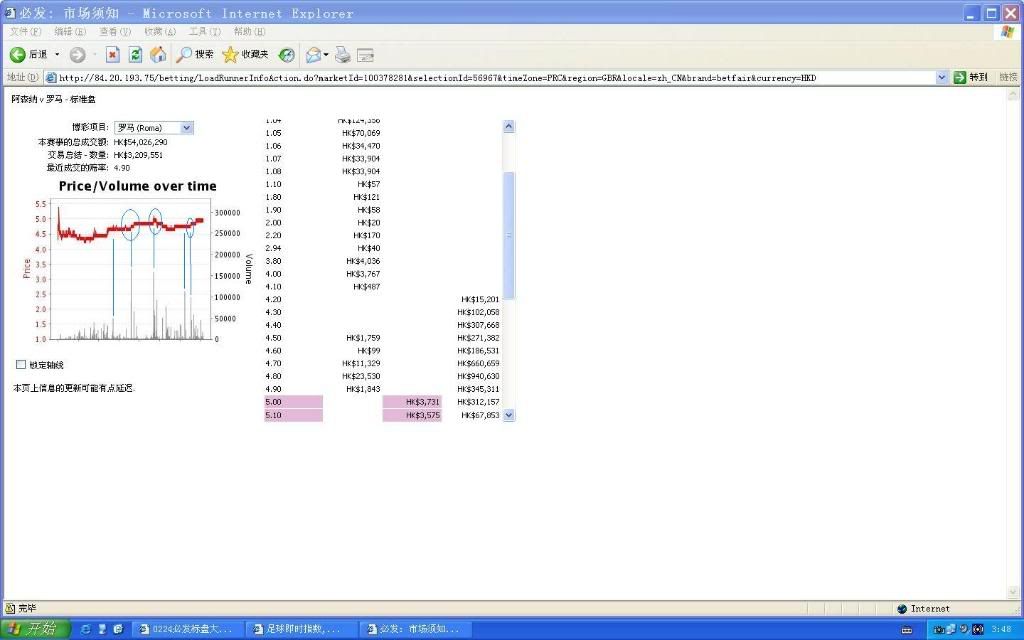Go to the Home page icon
Image resolution: width=1024 pixels, height=640 pixels.
point(158,54)
